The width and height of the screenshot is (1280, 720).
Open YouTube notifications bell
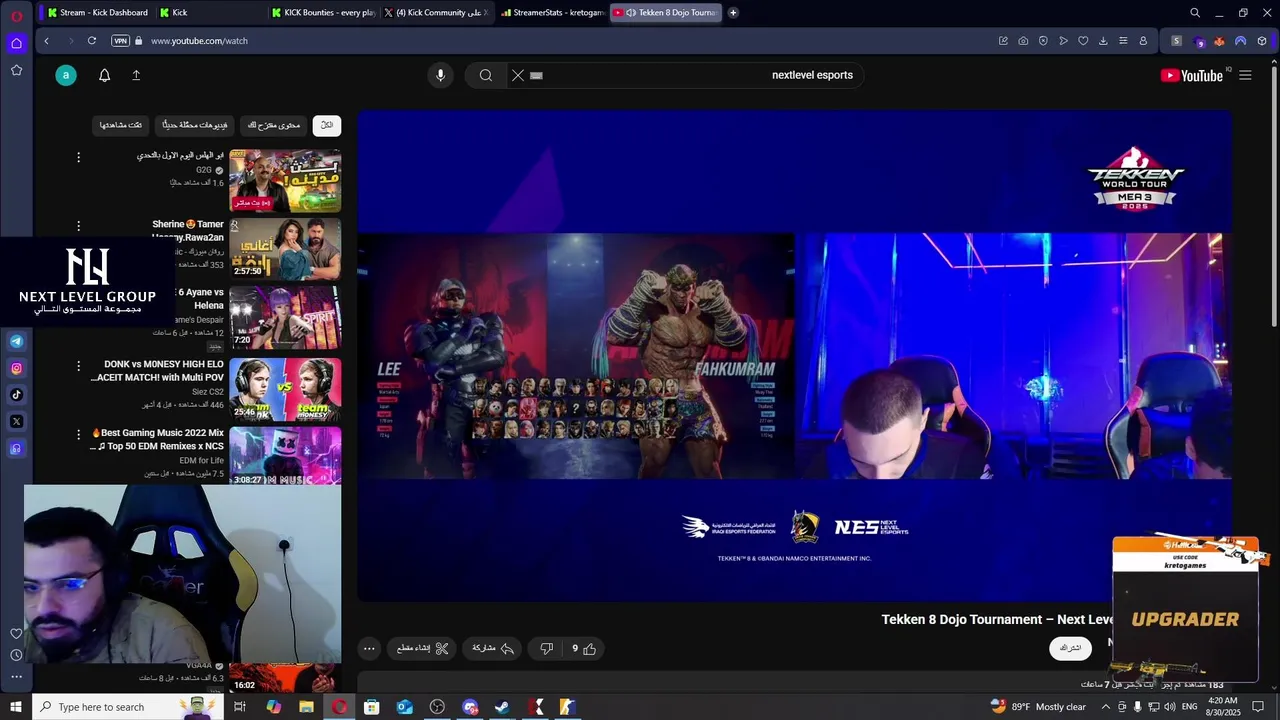(104, 75)
